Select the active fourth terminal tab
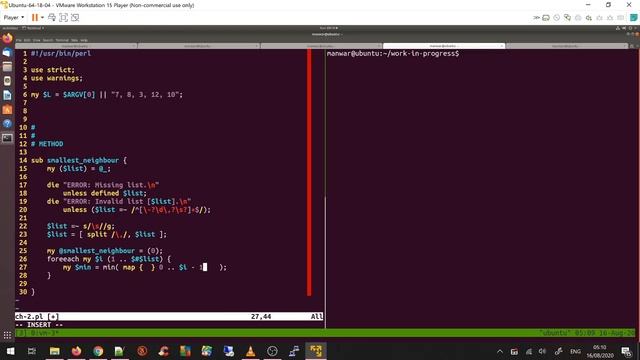The image size is (640, 360). pos(444,46)
